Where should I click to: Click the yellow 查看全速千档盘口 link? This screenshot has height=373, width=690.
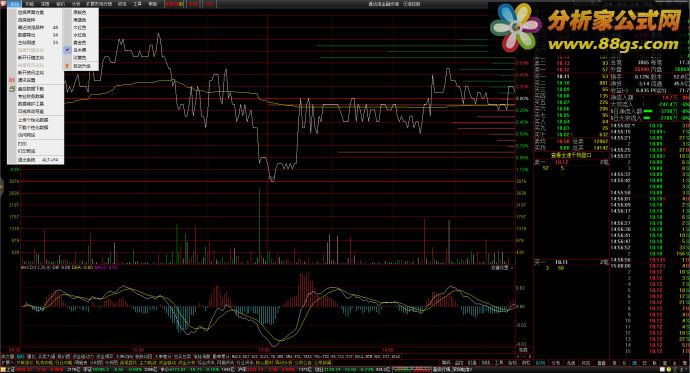point(572,155)
